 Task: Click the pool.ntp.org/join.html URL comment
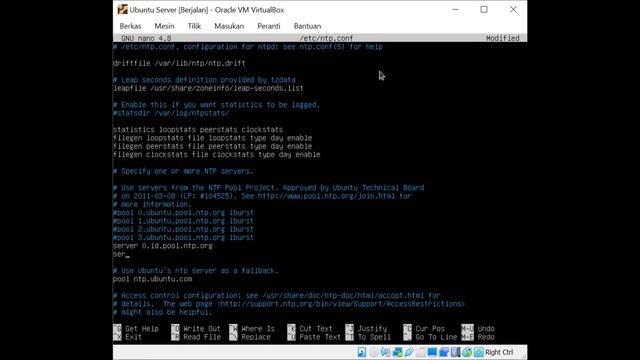(262, 196)
